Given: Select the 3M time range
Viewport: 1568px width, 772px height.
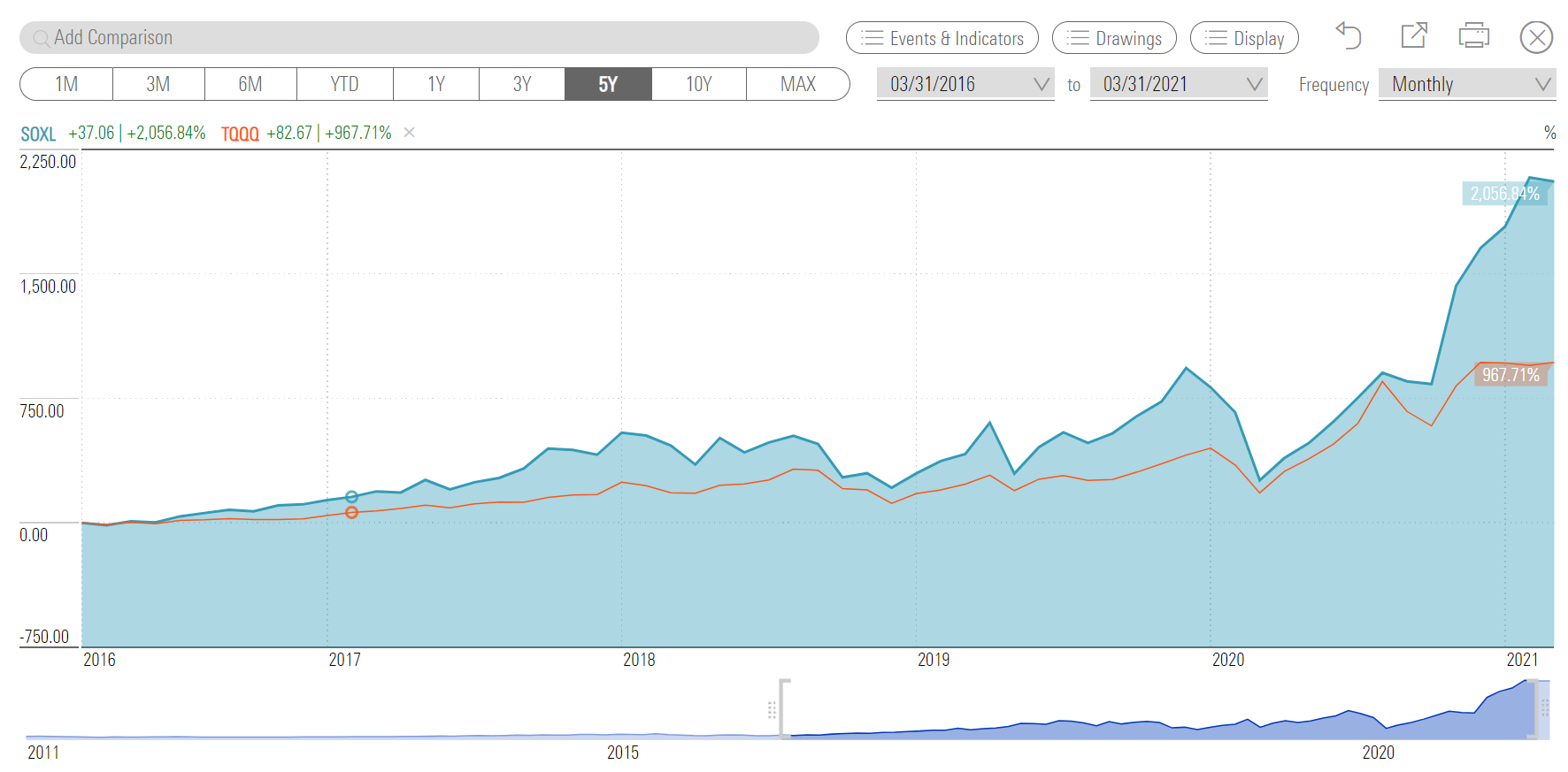Looking at the screenshot, I should [158, 84].
